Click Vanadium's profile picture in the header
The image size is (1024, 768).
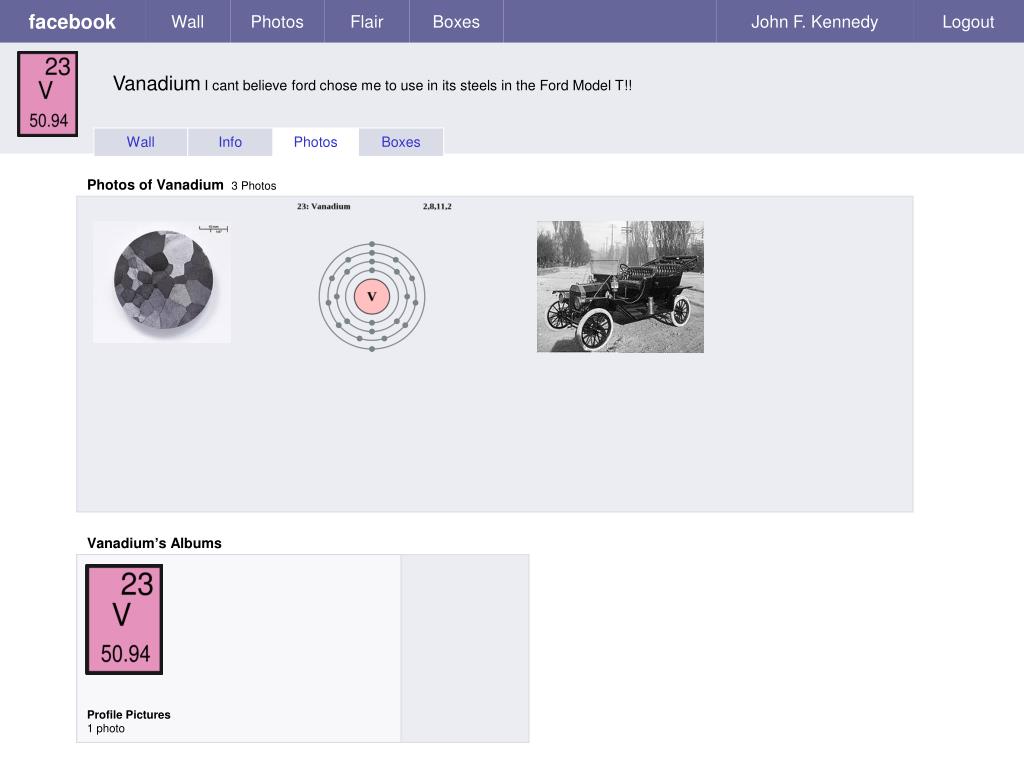click(x=48, y=94)
